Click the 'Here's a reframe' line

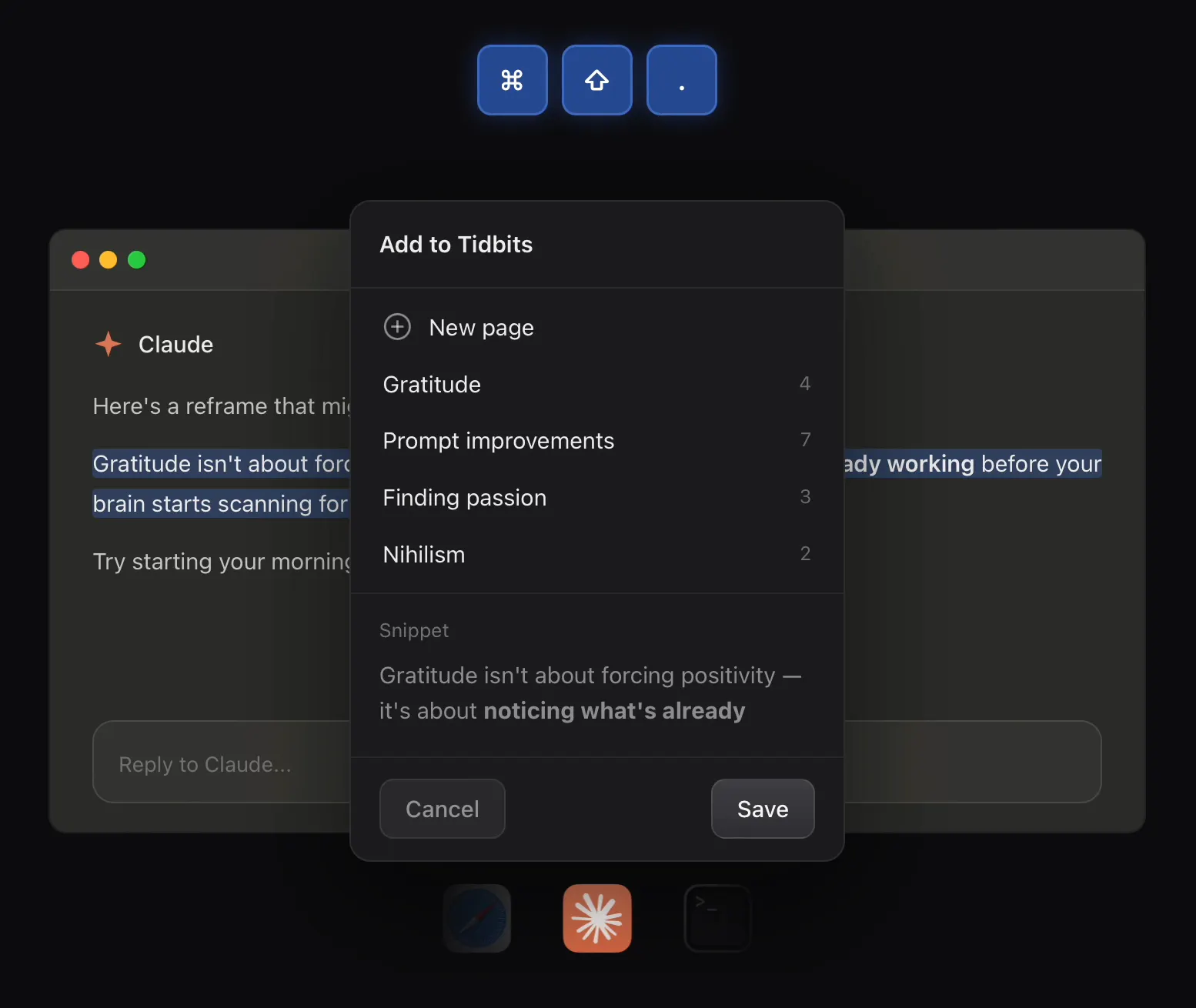pos(222,406)
